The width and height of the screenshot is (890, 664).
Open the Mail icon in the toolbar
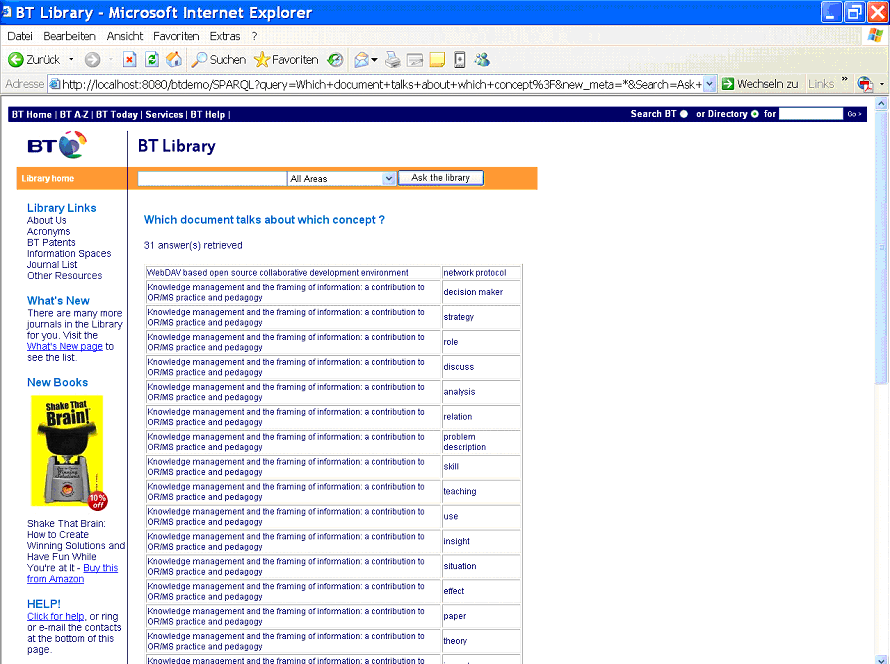[363, 60]
